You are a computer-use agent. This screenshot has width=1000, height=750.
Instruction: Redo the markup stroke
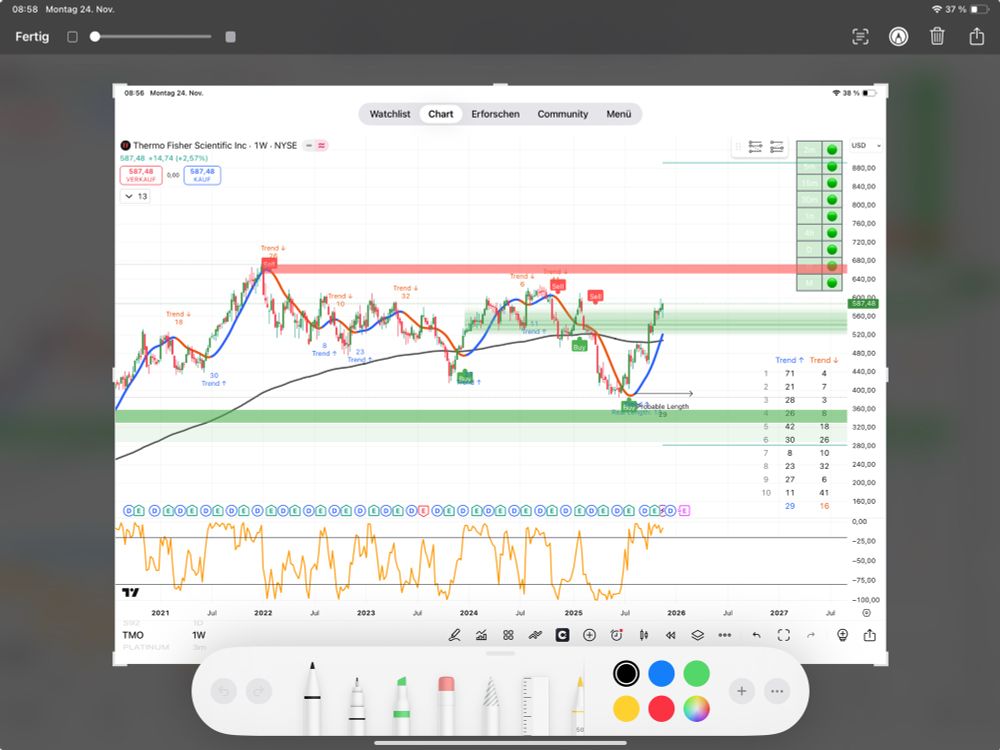259,691
